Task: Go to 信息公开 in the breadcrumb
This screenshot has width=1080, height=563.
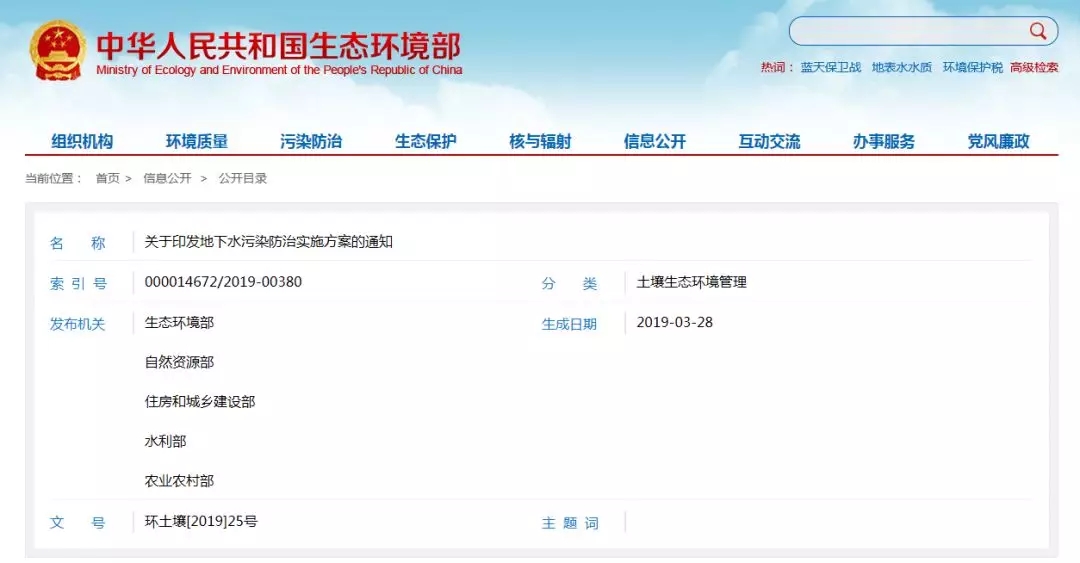Action: pyautogui.click(x=167, y=178)
